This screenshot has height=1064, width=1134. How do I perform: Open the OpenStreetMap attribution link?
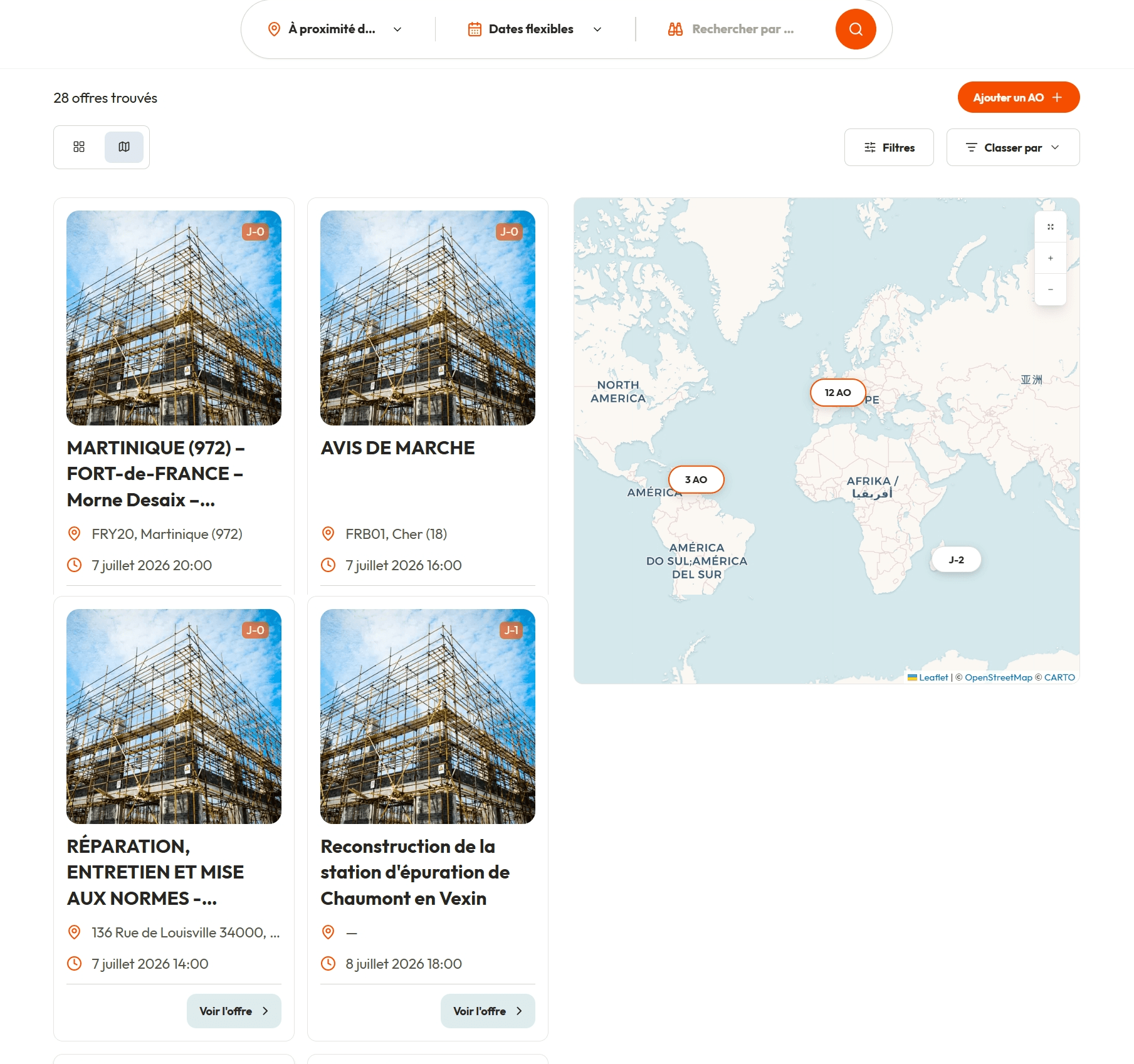[x=998, y=677]
